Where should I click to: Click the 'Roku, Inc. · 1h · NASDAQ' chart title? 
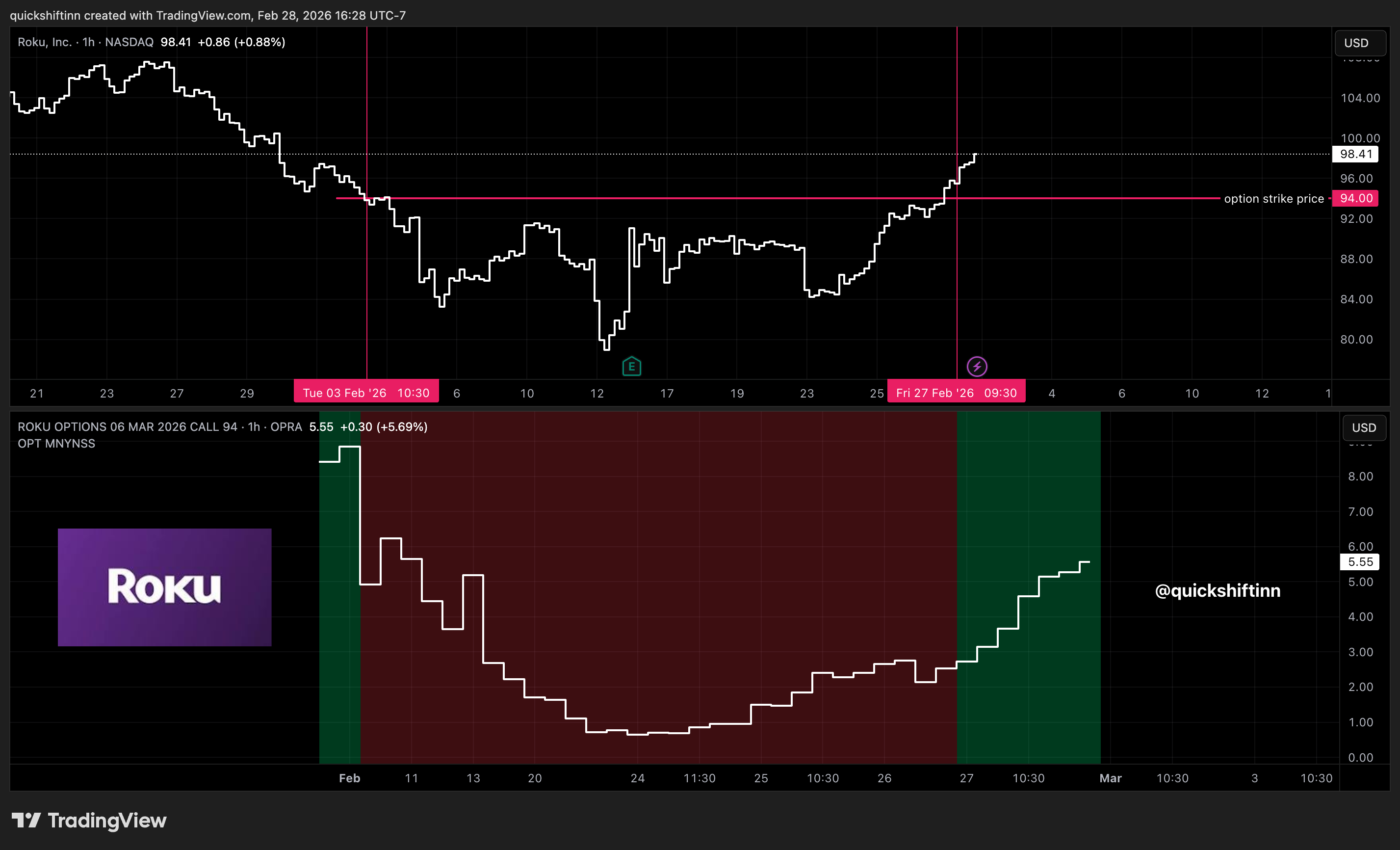click(x=86, y=42)
